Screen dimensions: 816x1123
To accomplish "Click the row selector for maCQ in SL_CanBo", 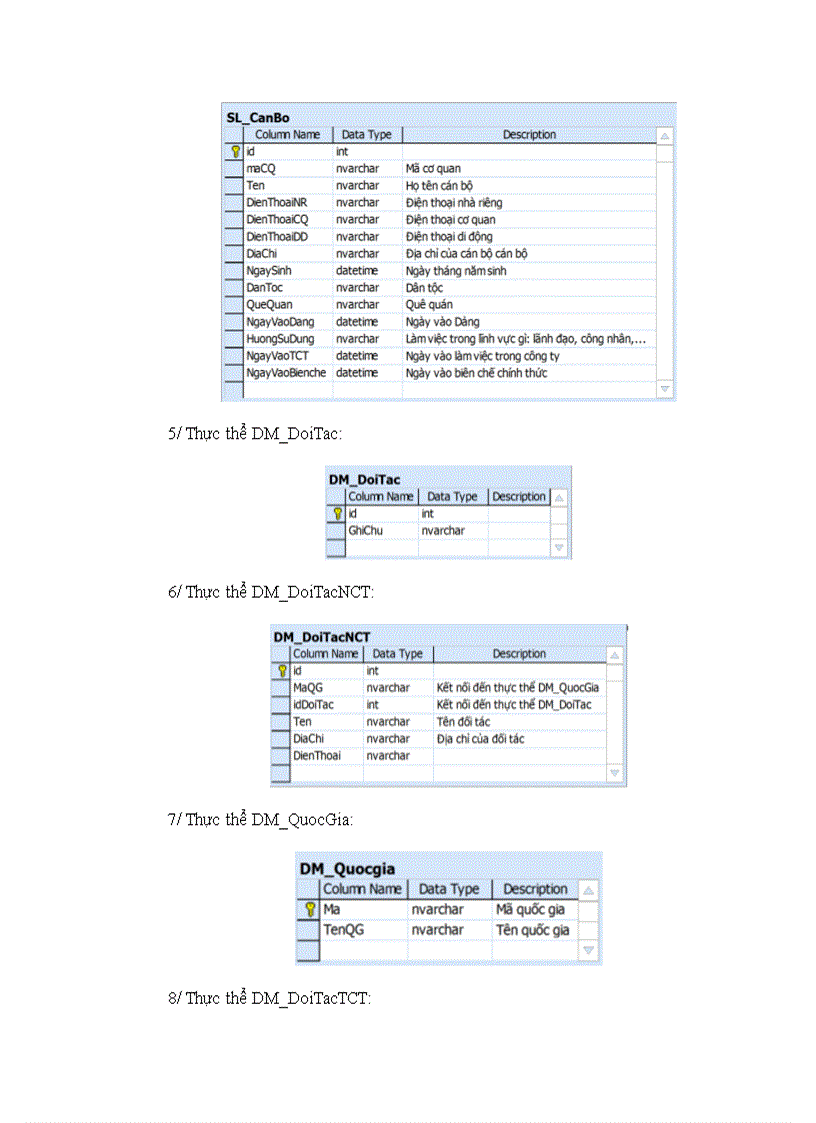I will pos(234,168).
